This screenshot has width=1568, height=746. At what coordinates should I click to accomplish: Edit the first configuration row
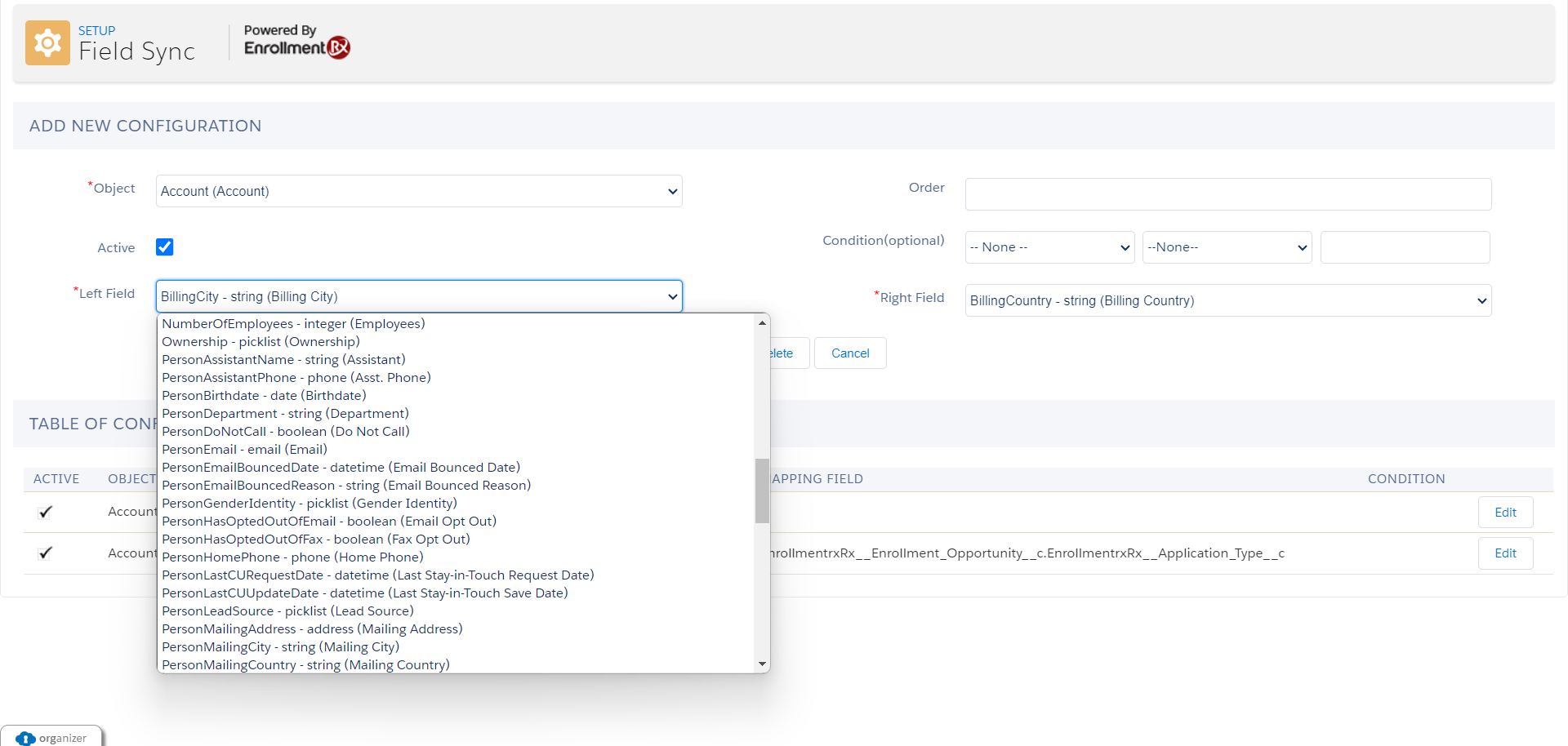tap(1504, 513)
